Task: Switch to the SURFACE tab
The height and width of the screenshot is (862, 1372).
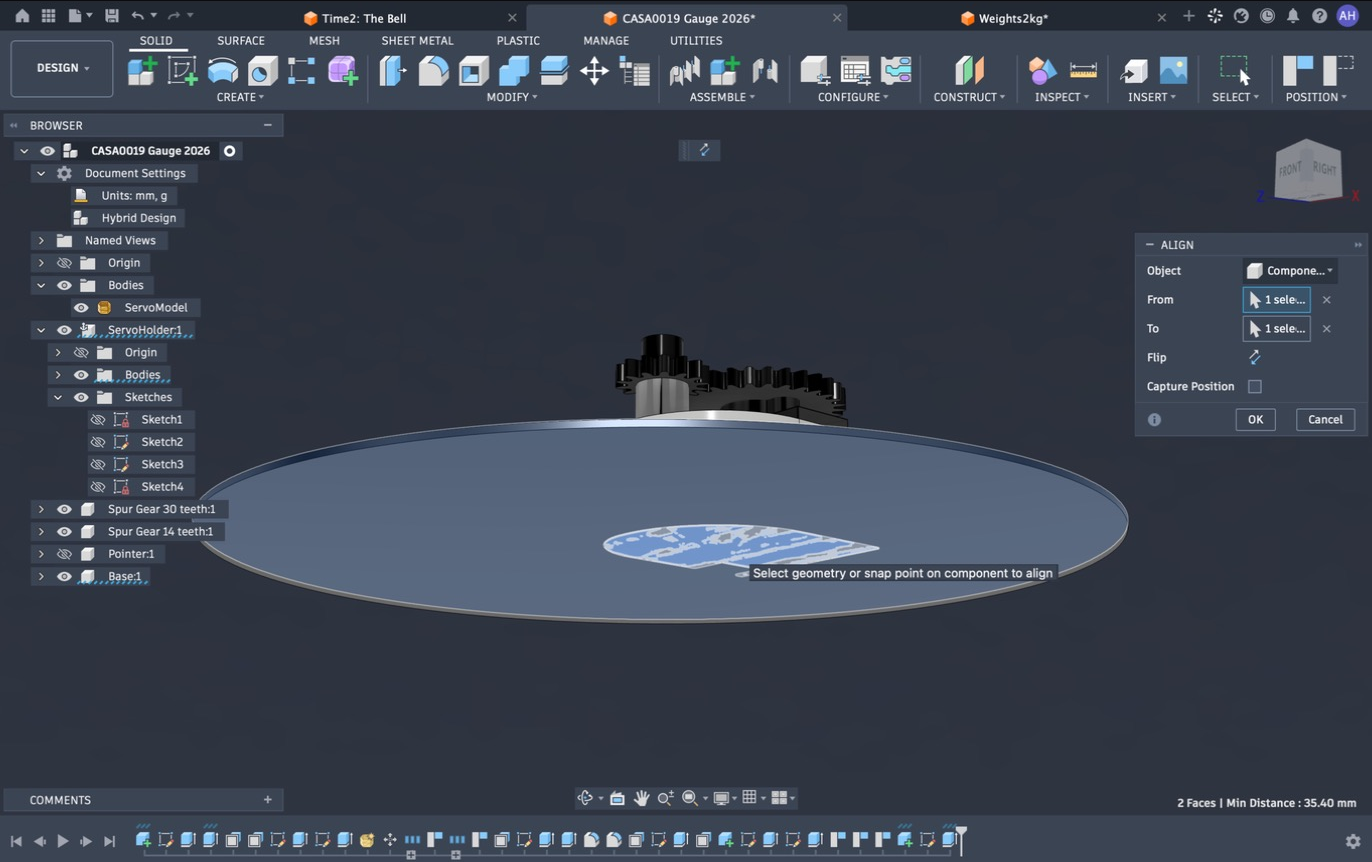Action: click(241, 41)
